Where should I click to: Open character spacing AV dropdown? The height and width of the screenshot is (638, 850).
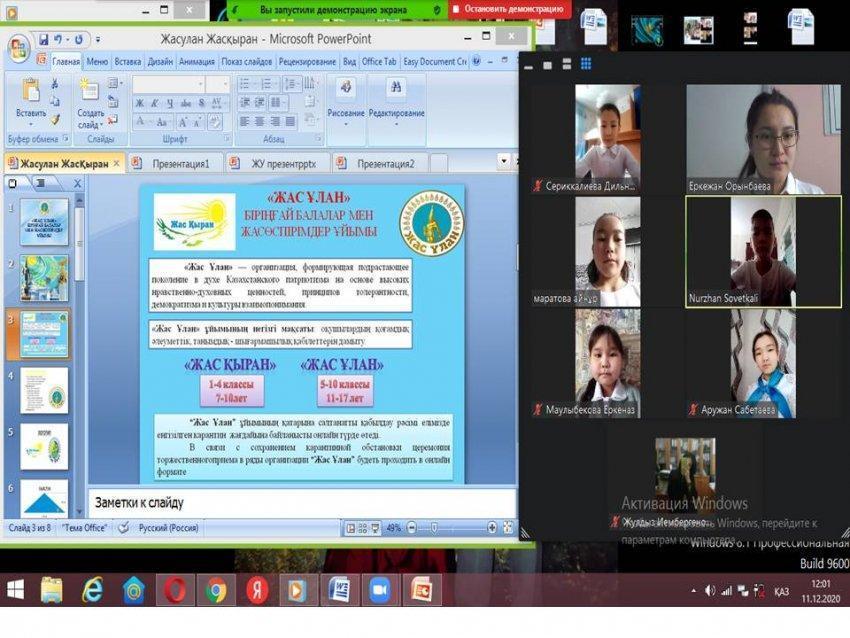pos(217,103)
